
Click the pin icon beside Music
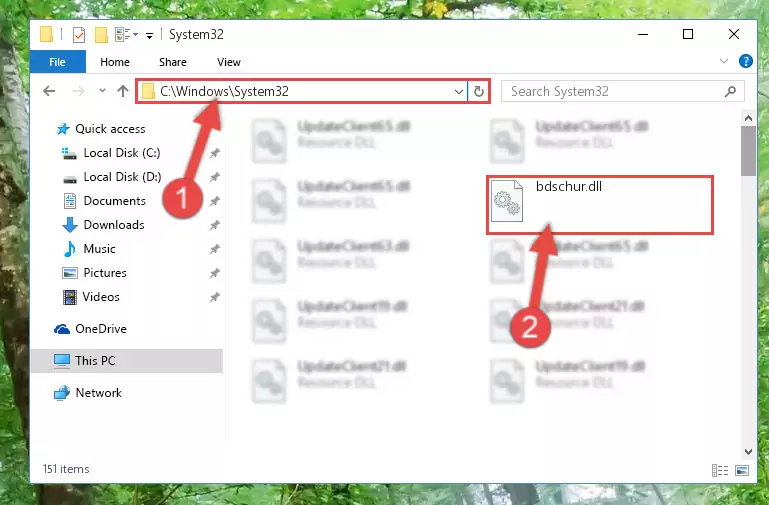click(x=214, y=250)
